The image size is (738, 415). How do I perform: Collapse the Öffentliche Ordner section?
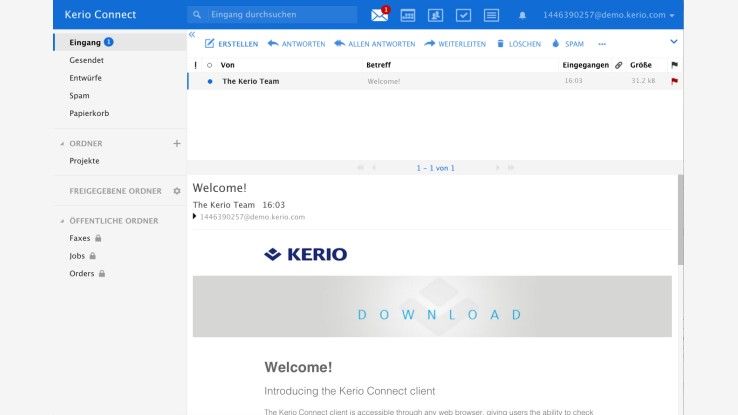[x=61, y=221]
